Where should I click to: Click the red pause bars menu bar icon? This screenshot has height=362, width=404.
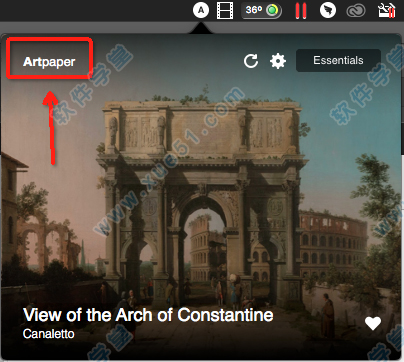click(301, 10)
